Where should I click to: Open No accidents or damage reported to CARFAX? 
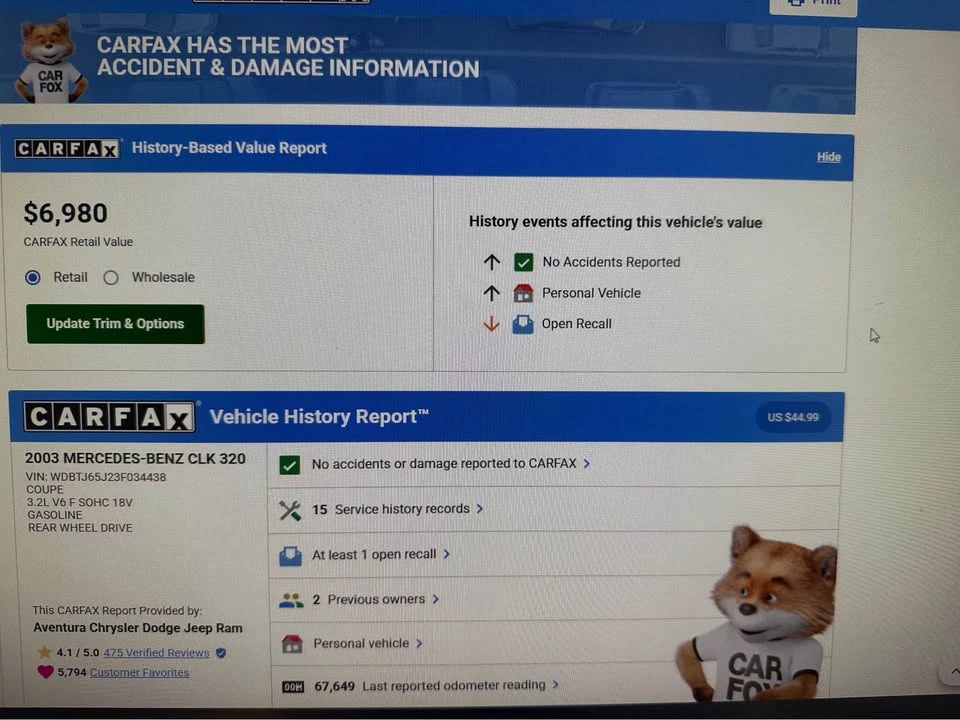(x=444, y=464)
